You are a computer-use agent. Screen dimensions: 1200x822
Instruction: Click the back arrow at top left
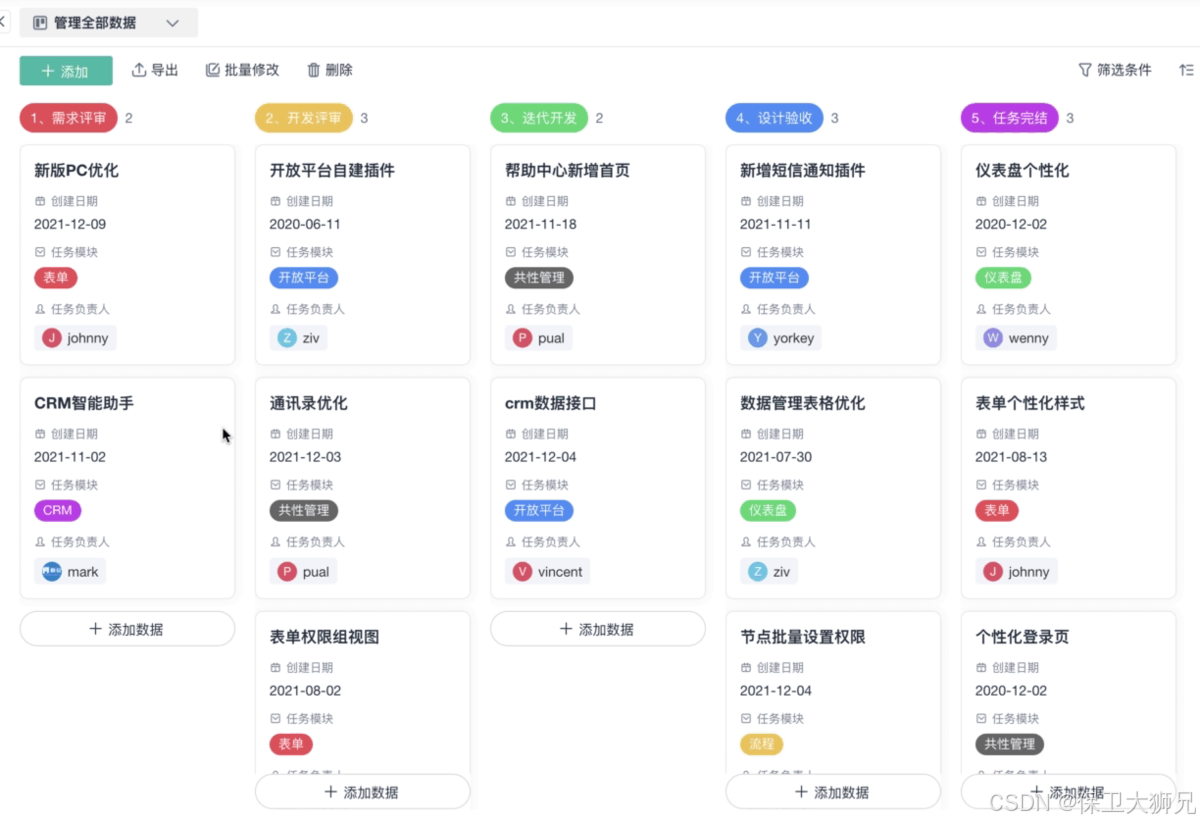(3, 22)
